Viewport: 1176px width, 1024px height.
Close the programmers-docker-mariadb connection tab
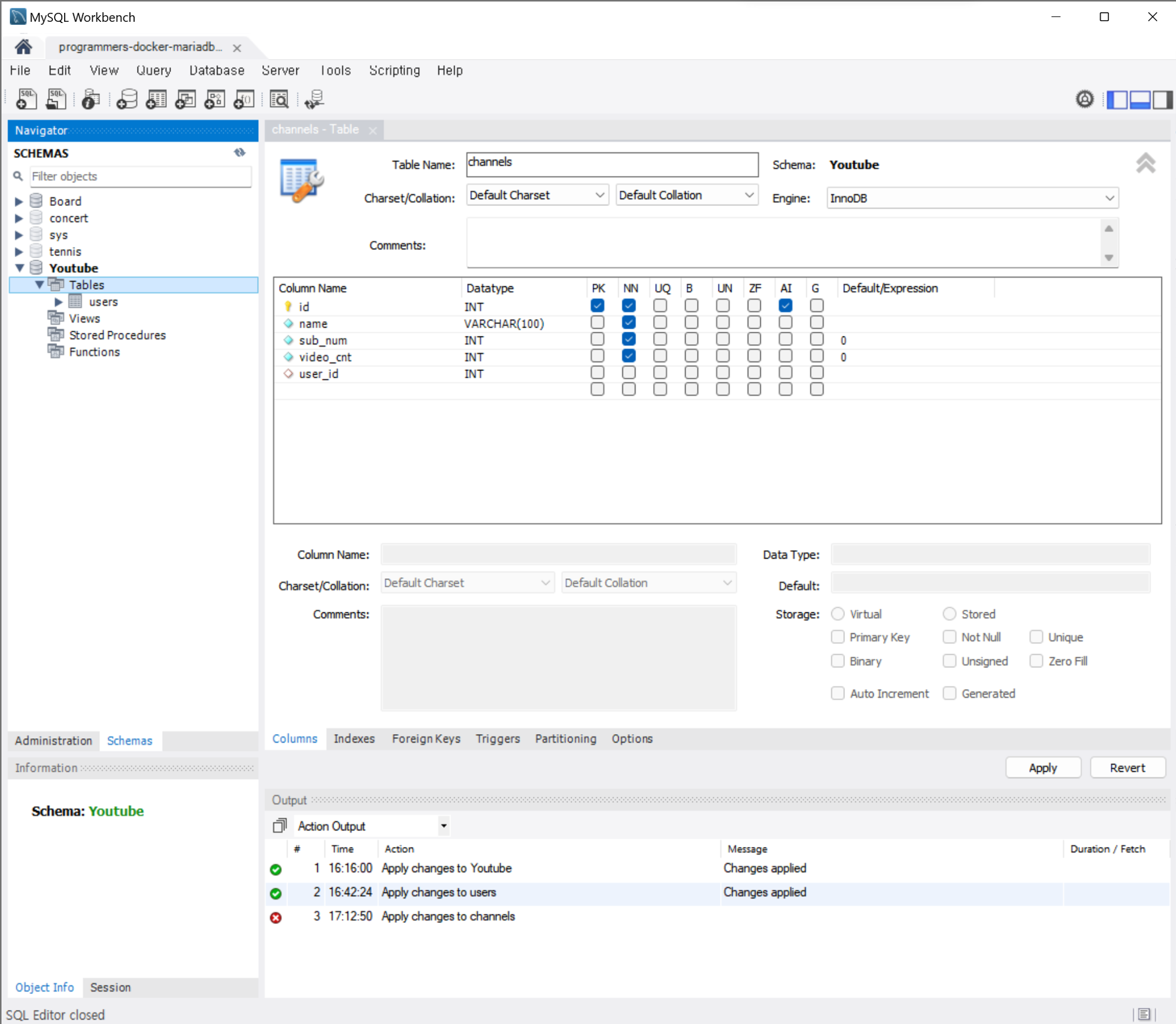click(237, 48)
